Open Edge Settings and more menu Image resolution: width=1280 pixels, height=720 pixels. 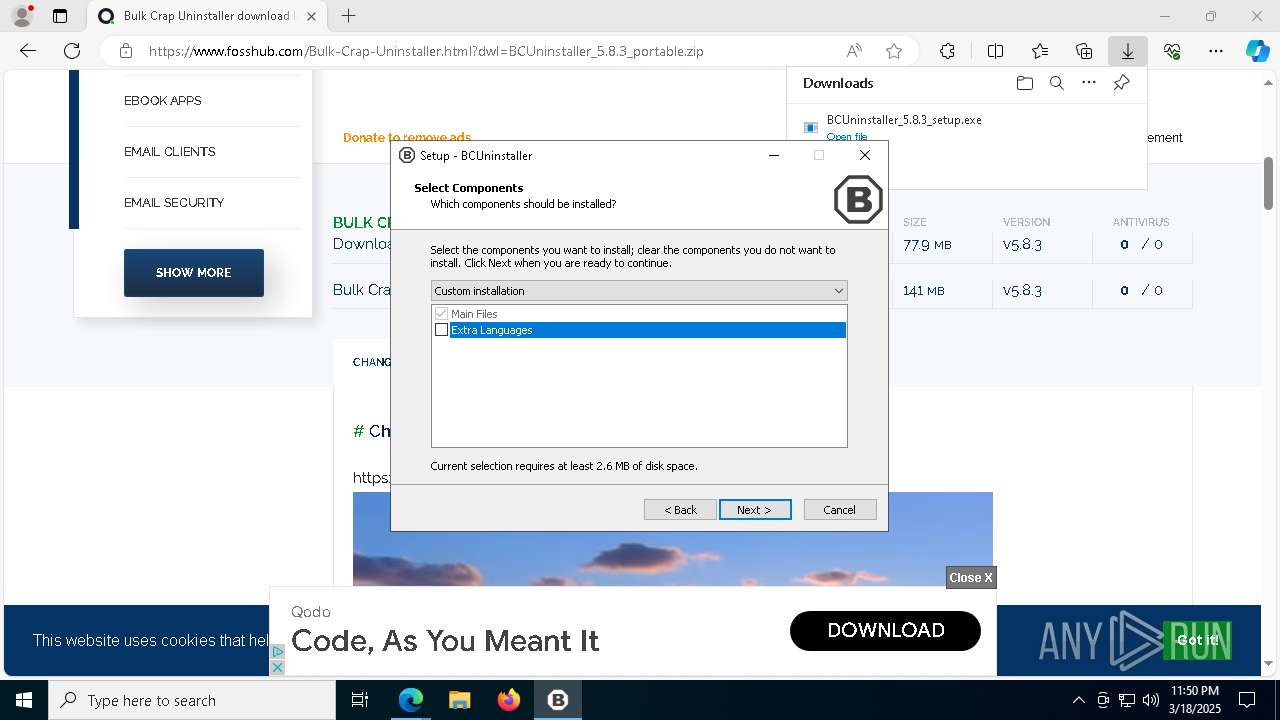click(x=1216, y=51)
